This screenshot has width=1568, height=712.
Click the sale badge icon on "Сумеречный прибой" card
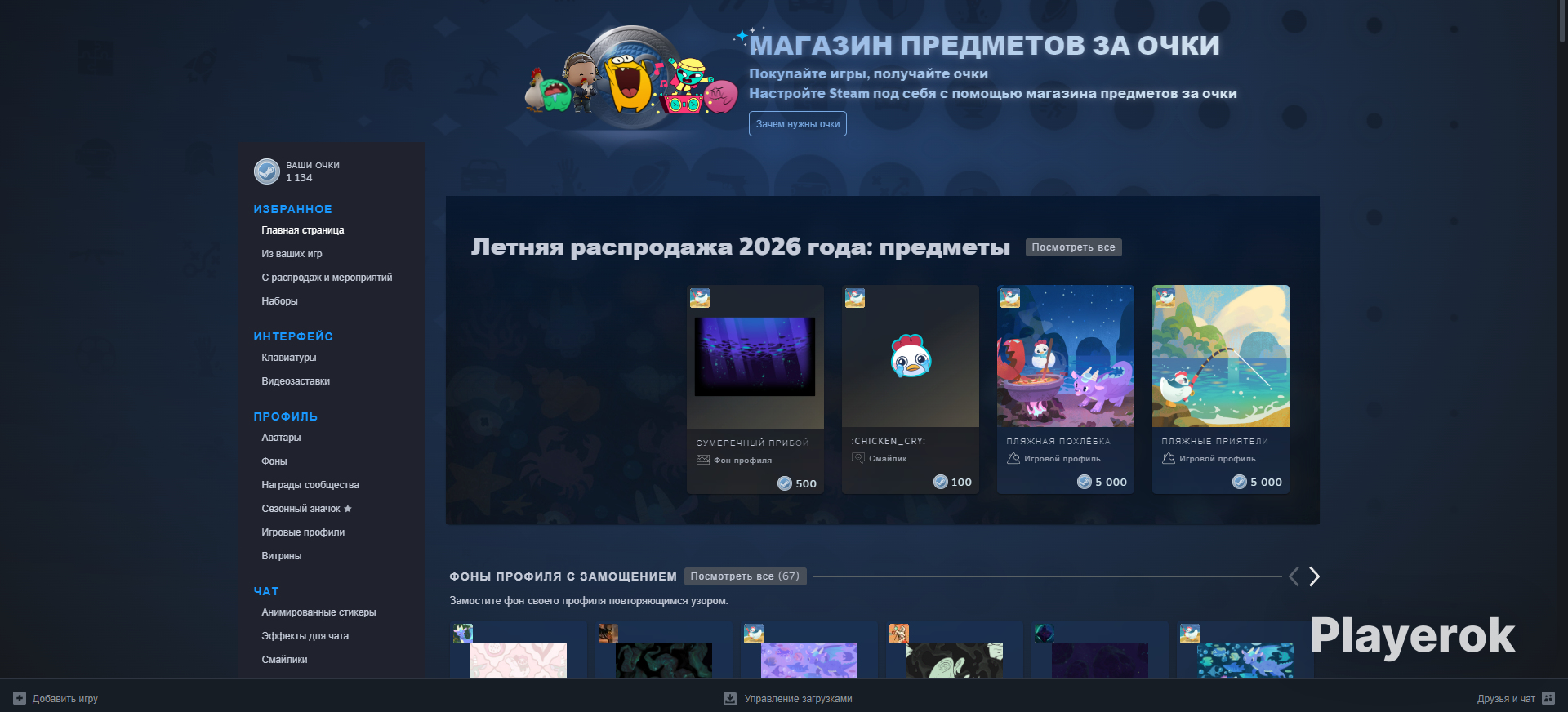coord(700,298)
